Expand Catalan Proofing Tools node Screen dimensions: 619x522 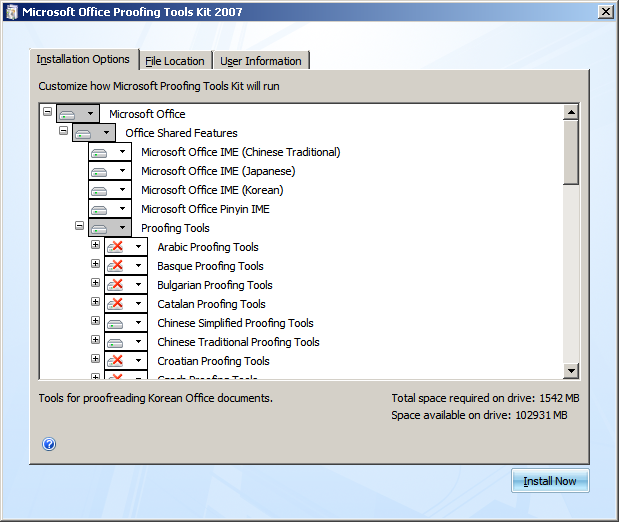95,301
